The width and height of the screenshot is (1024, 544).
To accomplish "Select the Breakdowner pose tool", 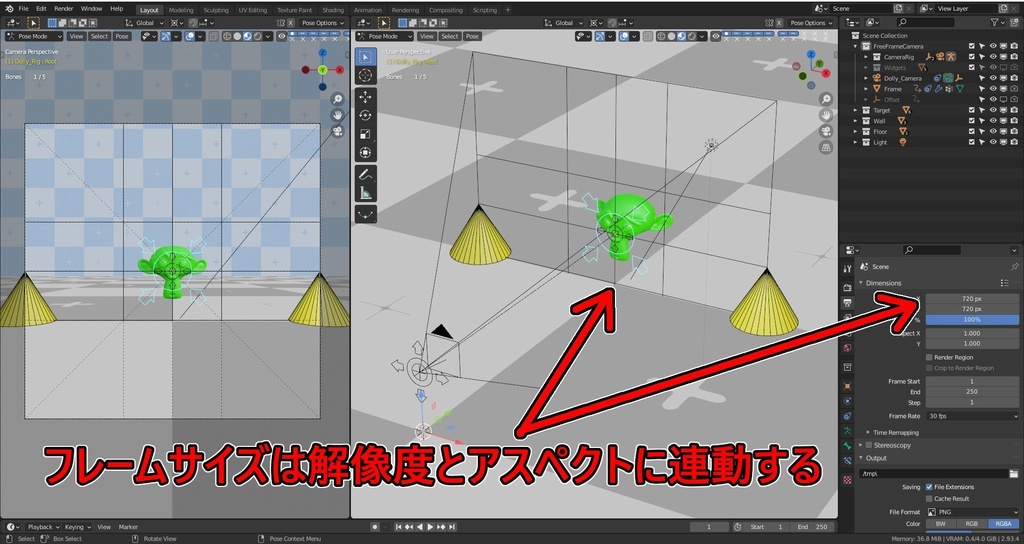I will coord(365,214).
